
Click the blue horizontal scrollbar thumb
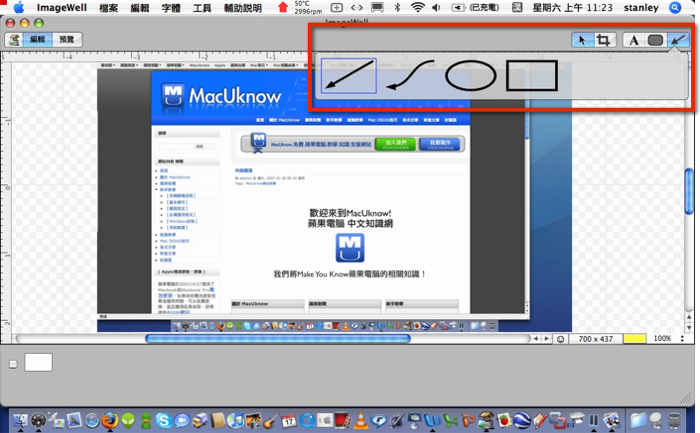click(278, 339)
